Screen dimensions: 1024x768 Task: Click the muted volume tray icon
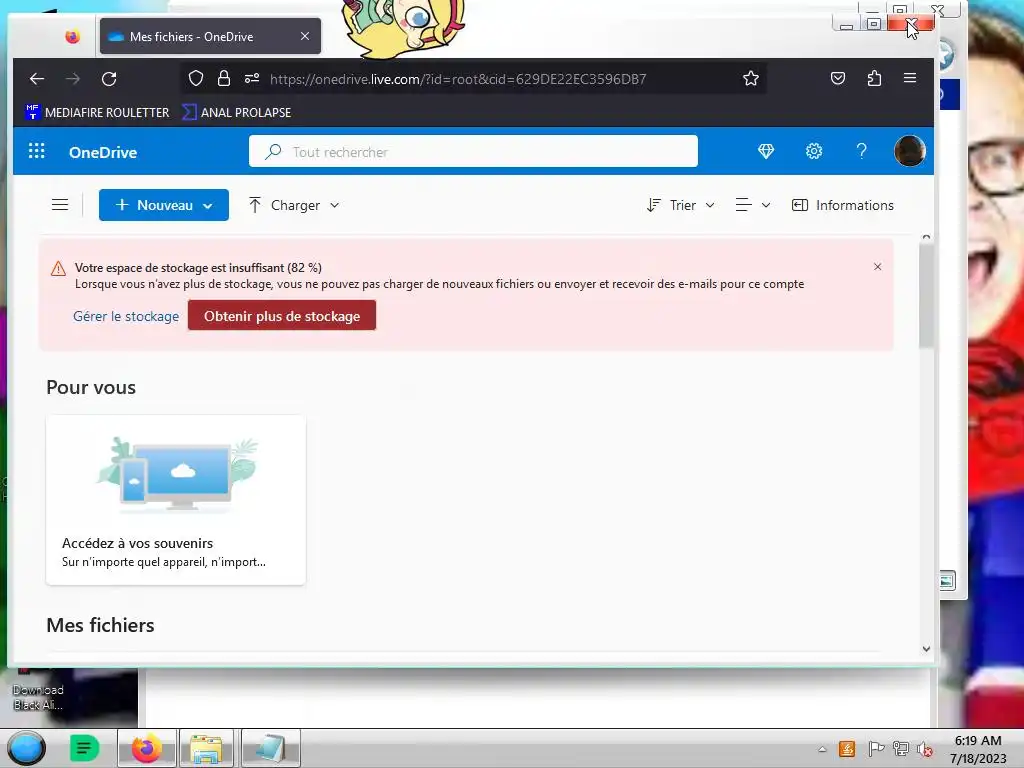[925, 749]
